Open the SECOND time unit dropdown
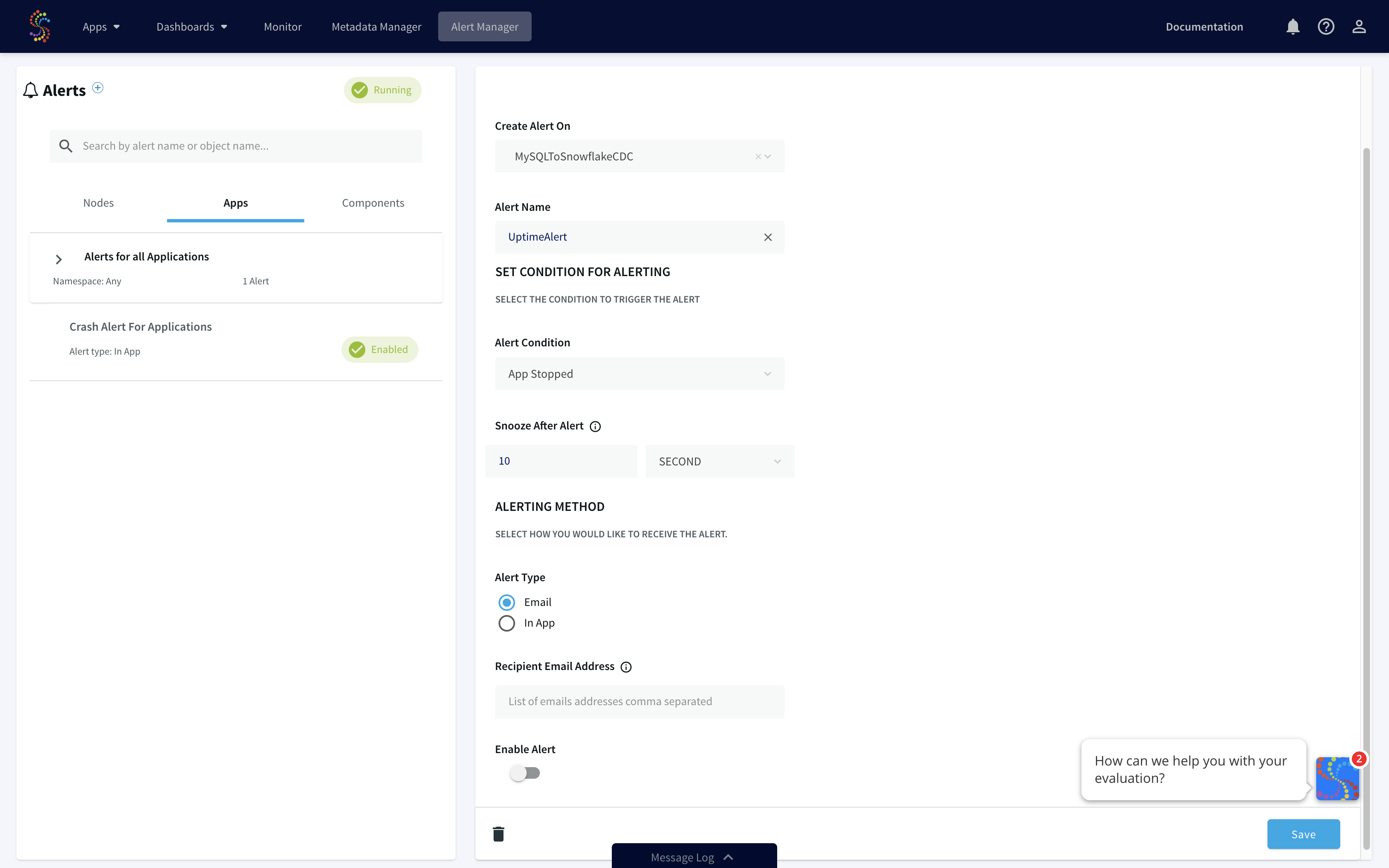Image resolution: width=1389 pixels, height=868 pixels. pos(716,460)
